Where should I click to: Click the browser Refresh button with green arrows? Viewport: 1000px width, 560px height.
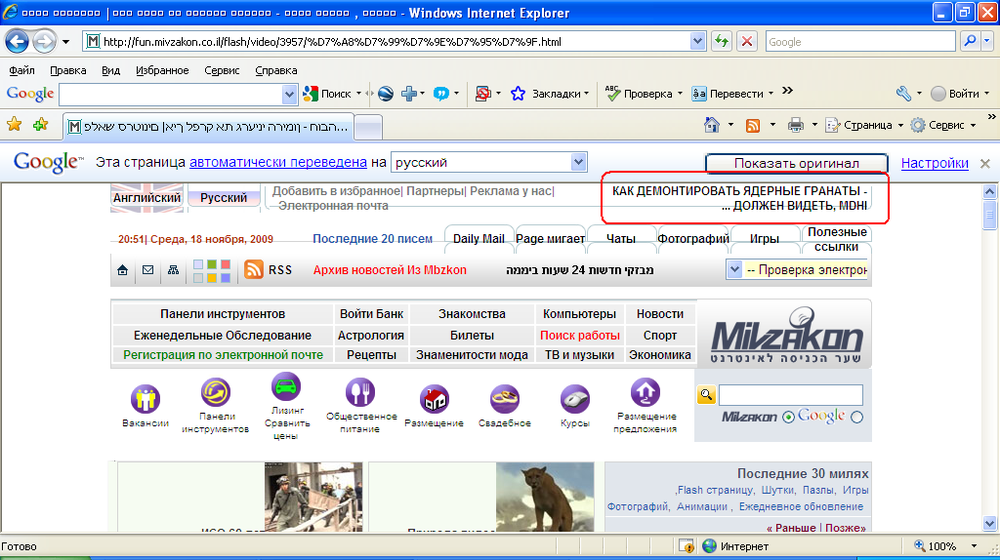[x=721, y=41]
